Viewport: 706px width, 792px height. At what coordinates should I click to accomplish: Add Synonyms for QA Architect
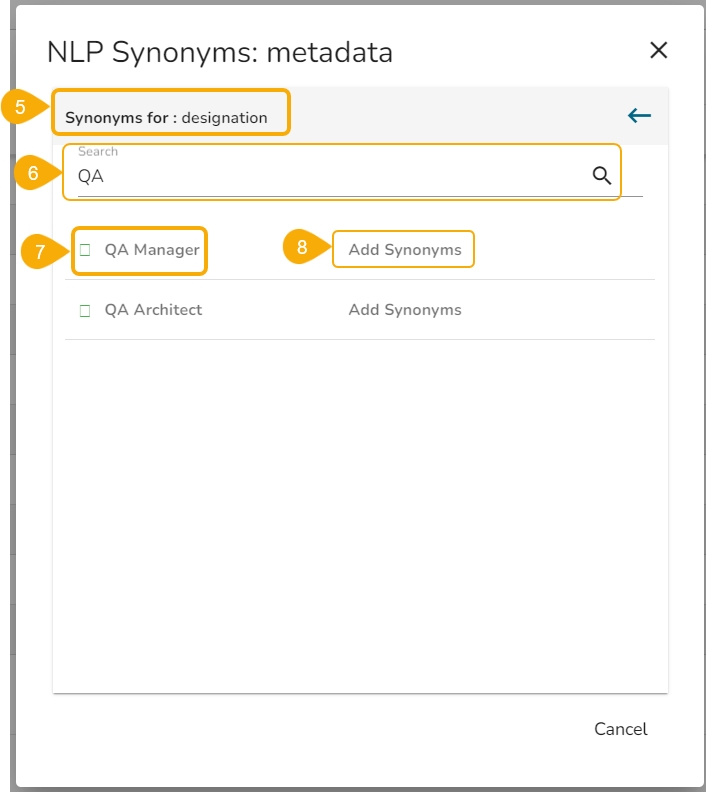405,310
